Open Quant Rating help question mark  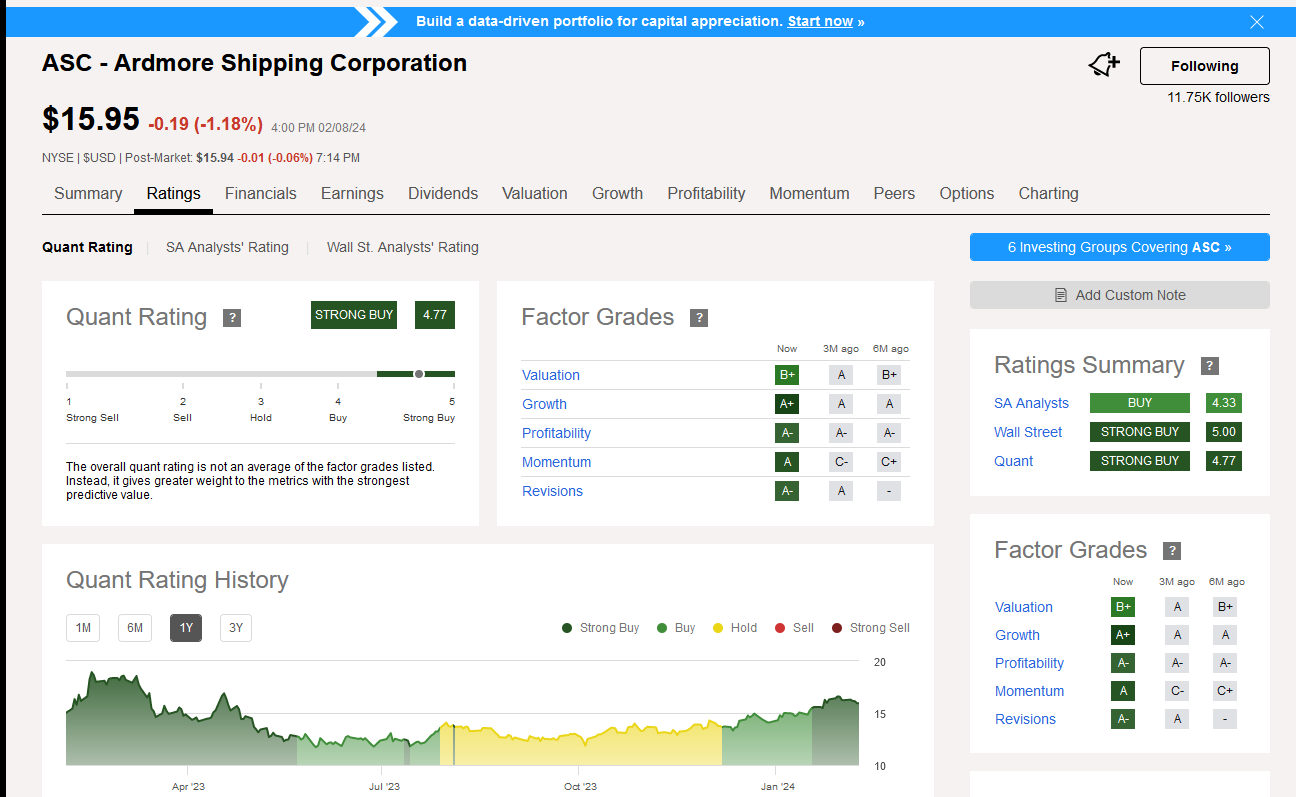(232, 318)
